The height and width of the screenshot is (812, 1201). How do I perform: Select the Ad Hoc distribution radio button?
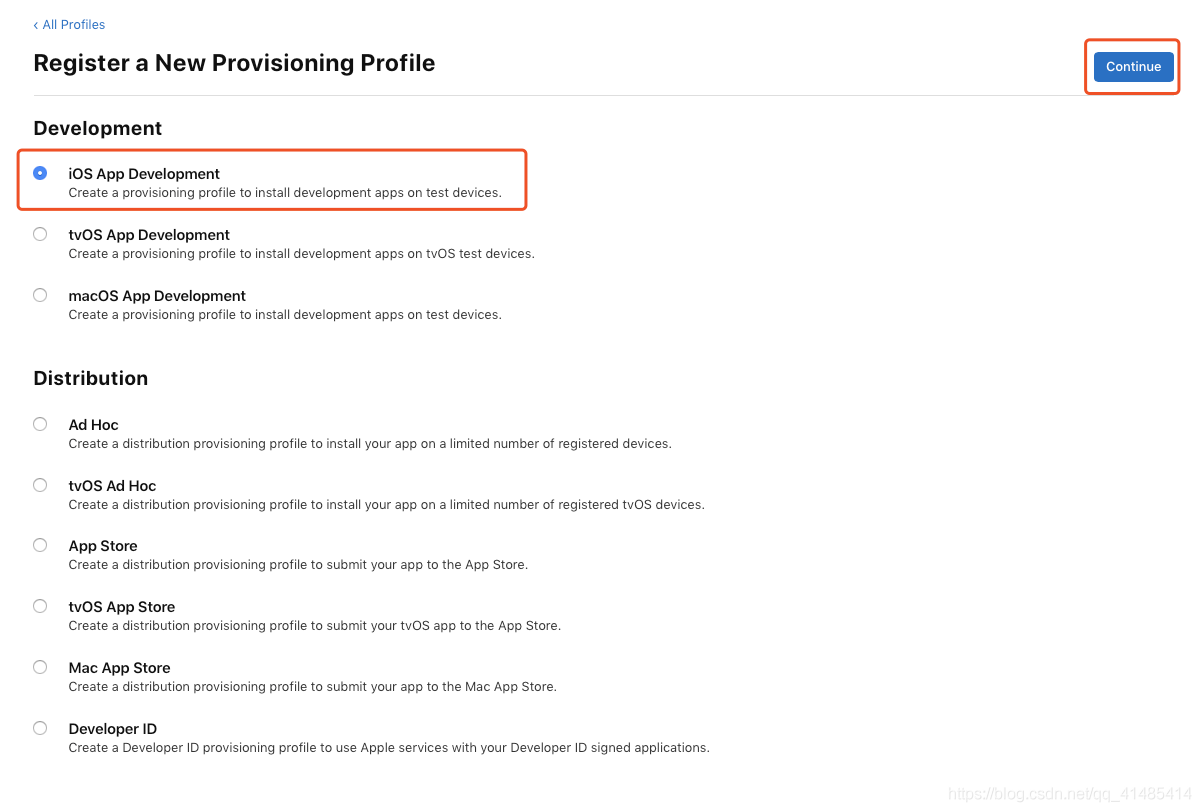click(x=40, y=424)
